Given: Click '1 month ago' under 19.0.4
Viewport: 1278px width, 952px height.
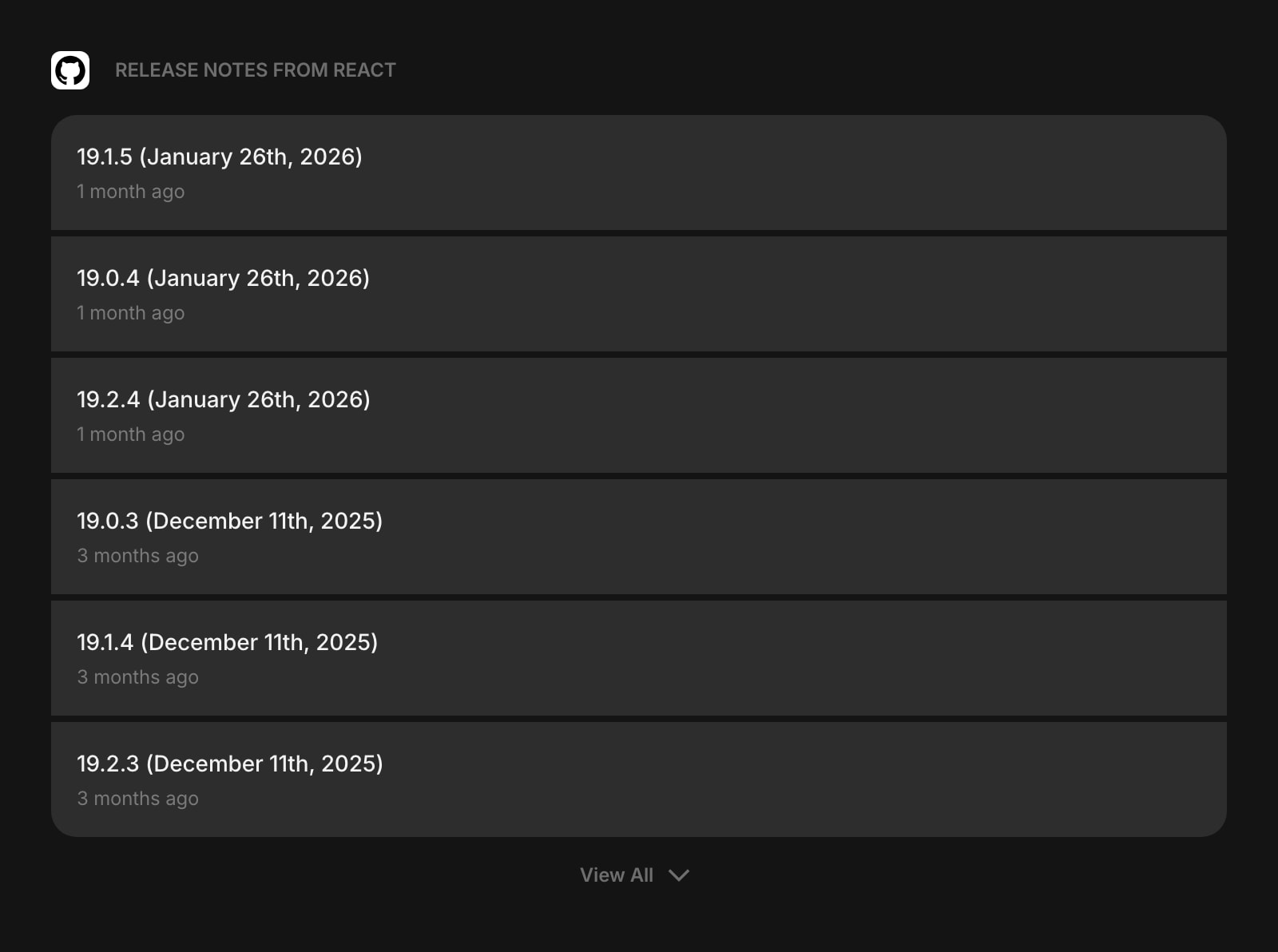Looking at the screenshot, I should pyautogui.click(x=131, y=313).
